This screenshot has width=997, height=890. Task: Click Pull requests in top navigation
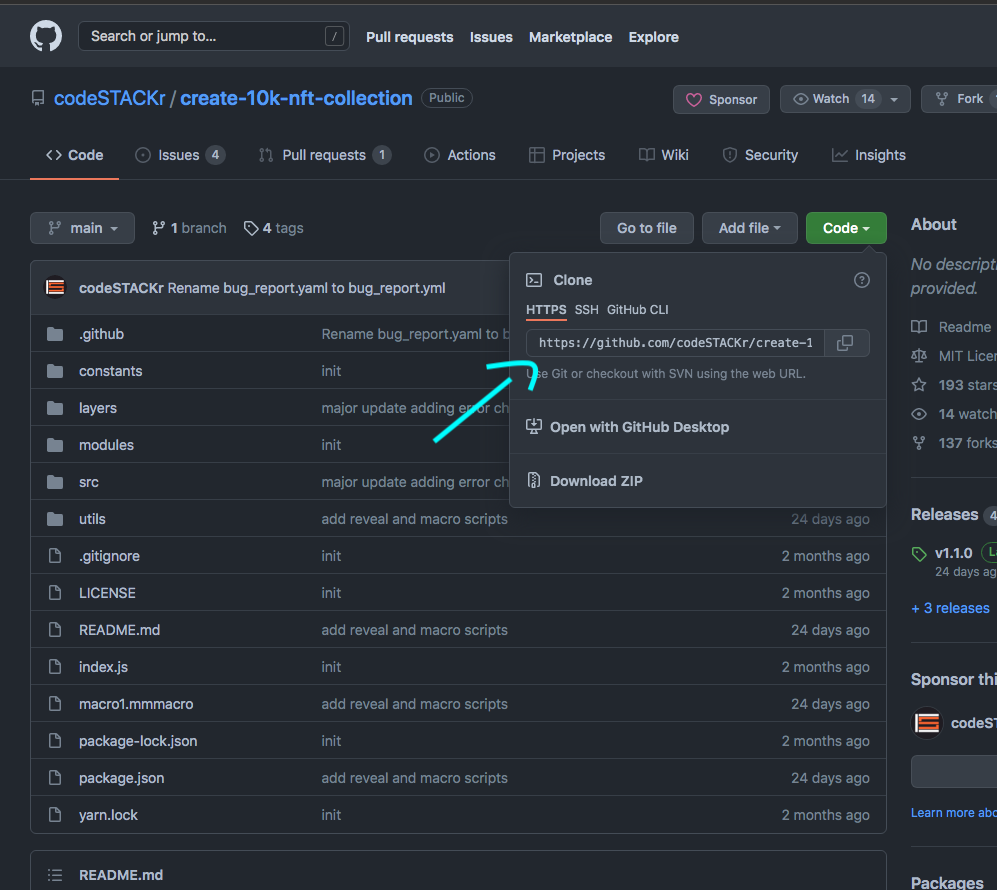tap(409, 37)
